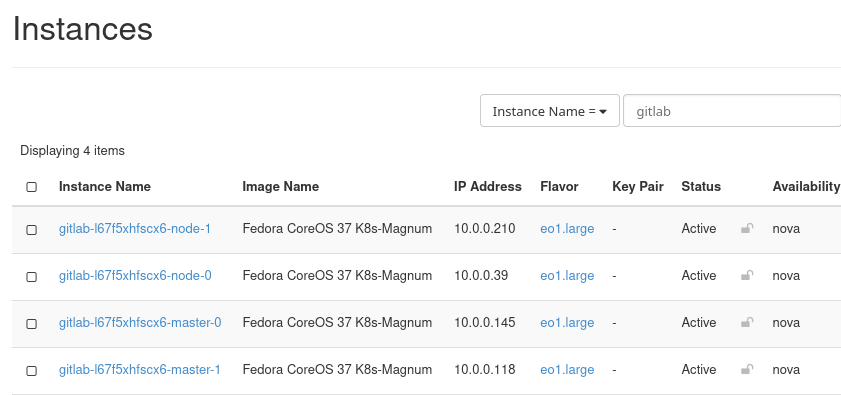
Task: Click the IP Address column header
Action: [x=488, y=186]
